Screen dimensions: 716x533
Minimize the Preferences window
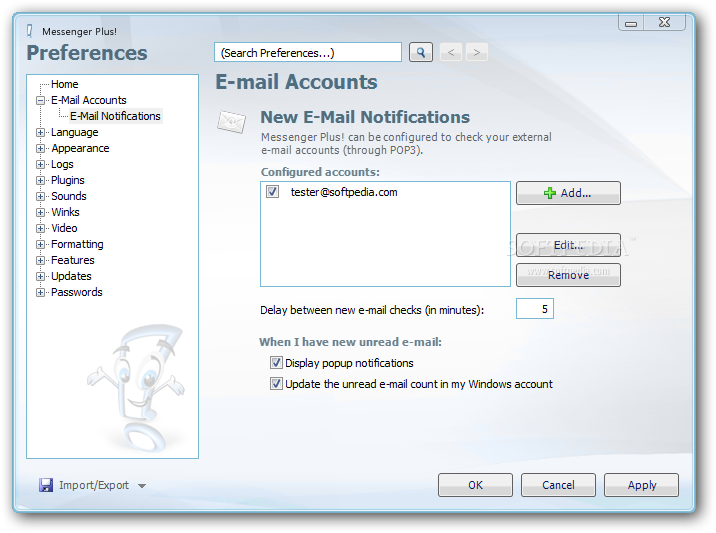click(631, 22)
